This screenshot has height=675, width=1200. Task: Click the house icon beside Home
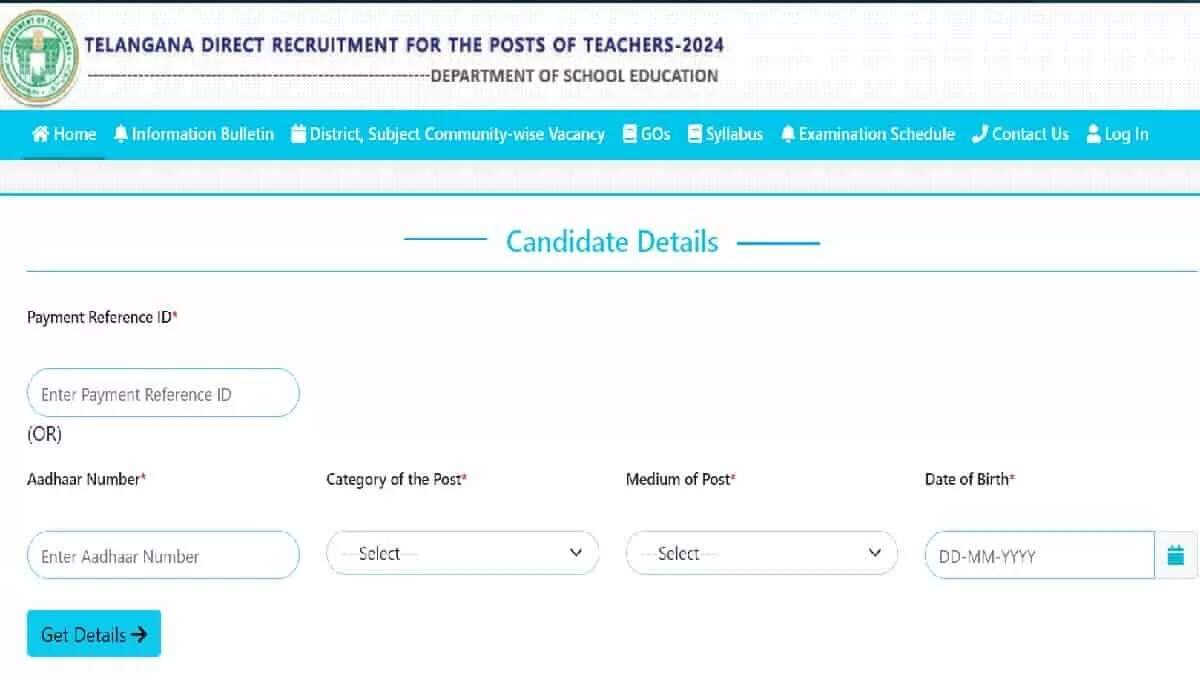[x=41, y=134]
